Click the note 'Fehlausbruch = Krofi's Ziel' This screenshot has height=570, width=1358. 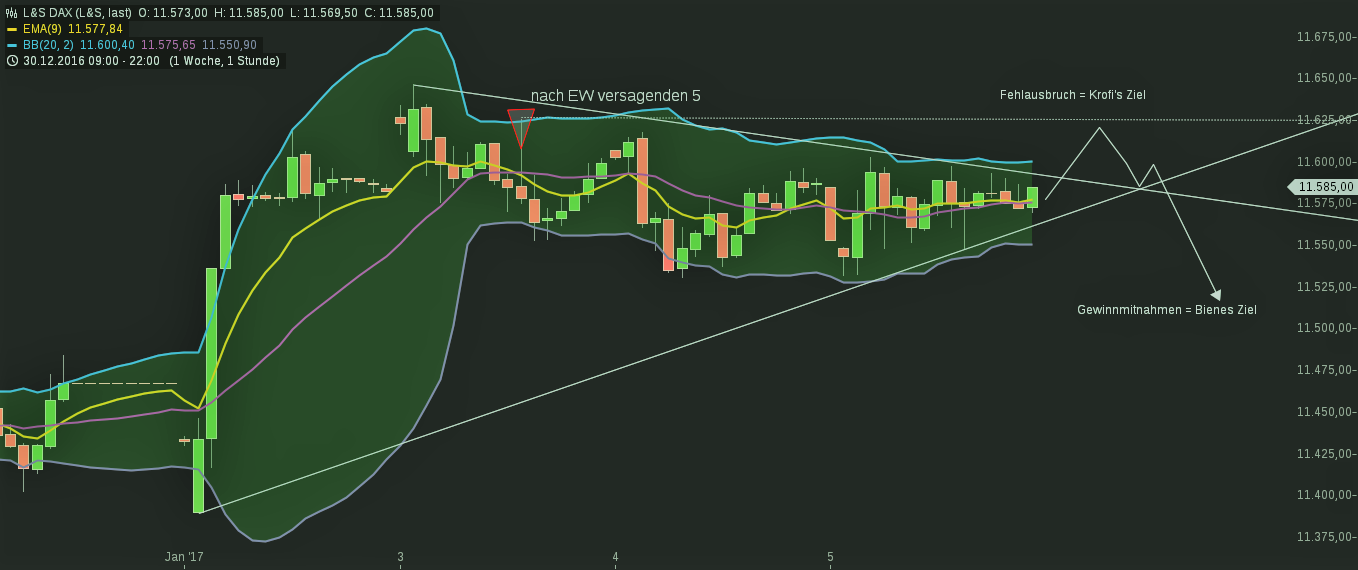pyautogui.click(x=1073, y=95)
